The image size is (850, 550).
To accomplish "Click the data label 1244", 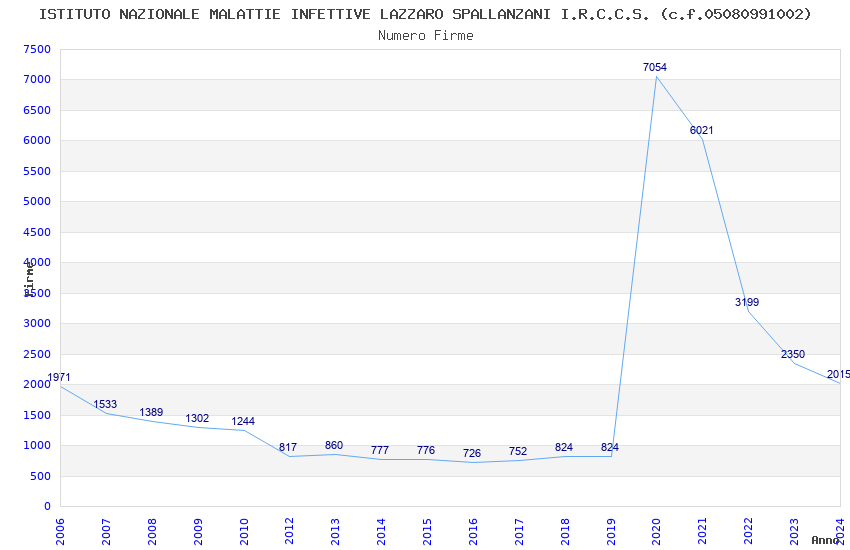I will (243, 422).
